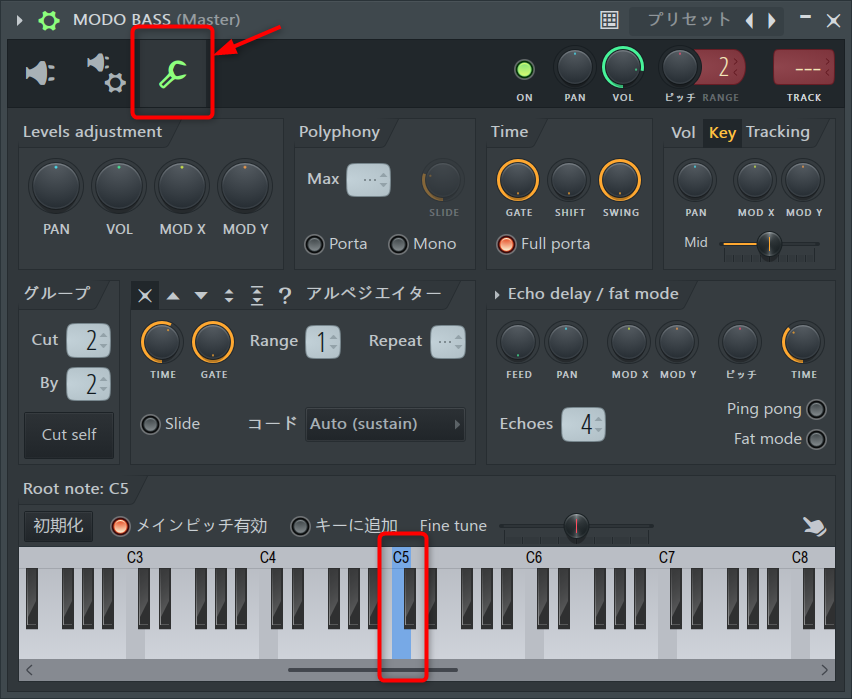Open the TRACK selector

tap(803, 68)
